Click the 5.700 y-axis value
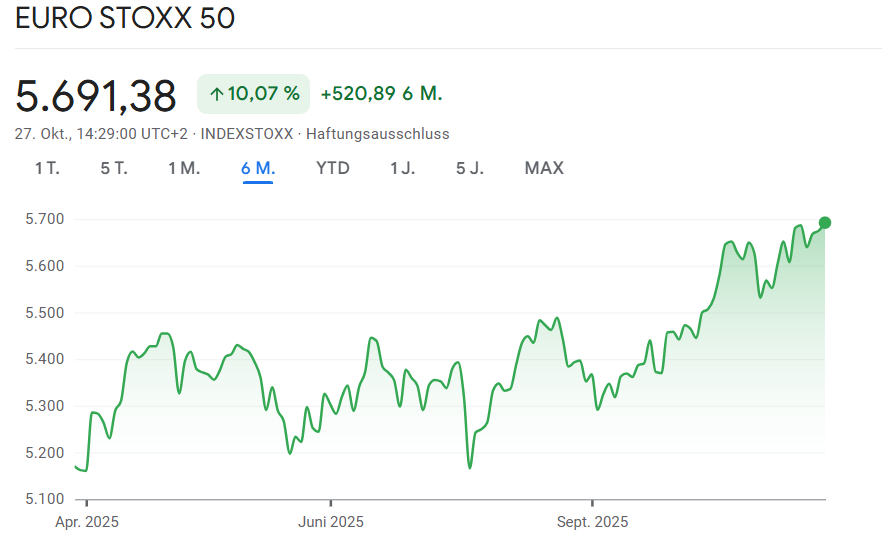 (43, 219)
